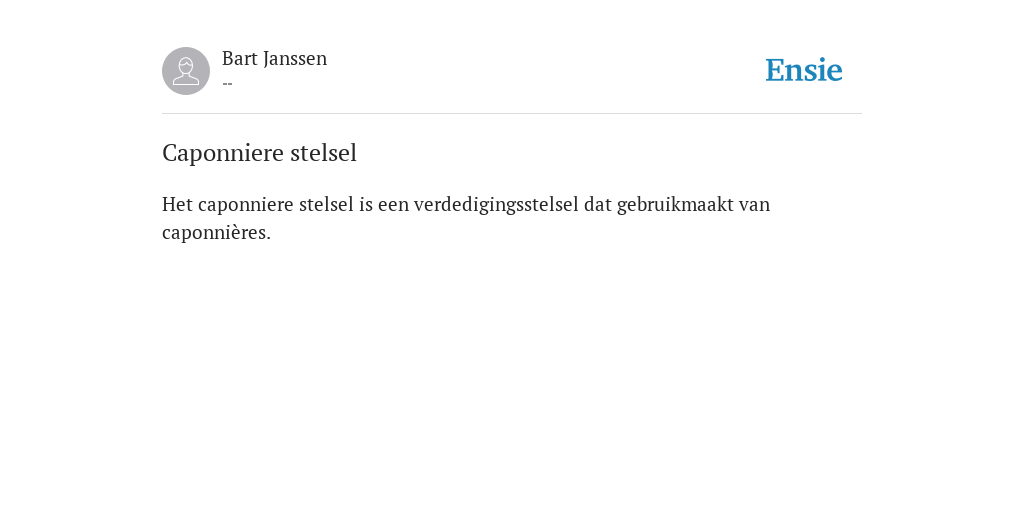Click the word "caponnières." on the last line

[x=216, y=233]
